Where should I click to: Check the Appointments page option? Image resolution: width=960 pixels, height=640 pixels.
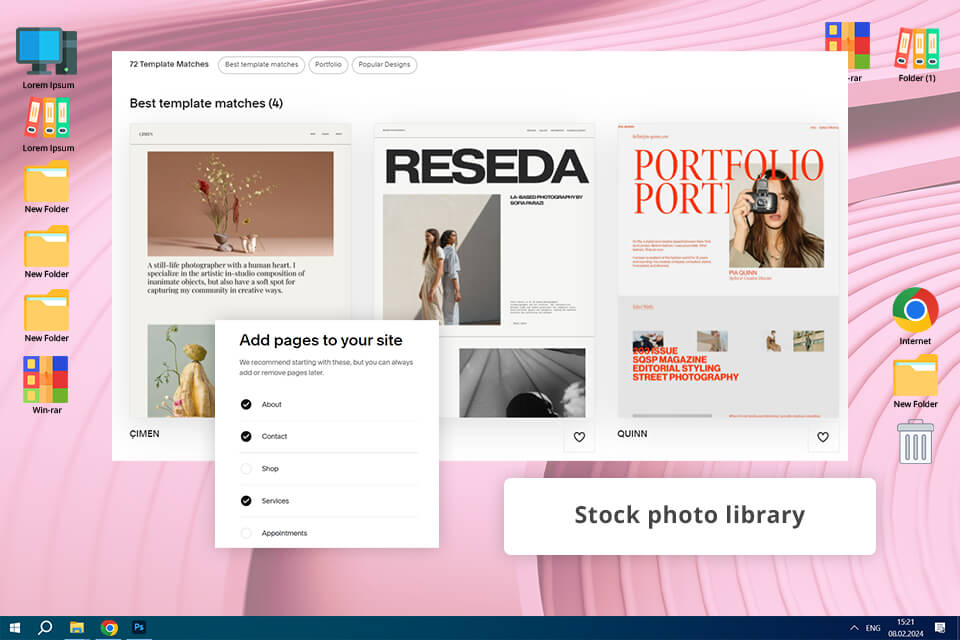(246, 533)
